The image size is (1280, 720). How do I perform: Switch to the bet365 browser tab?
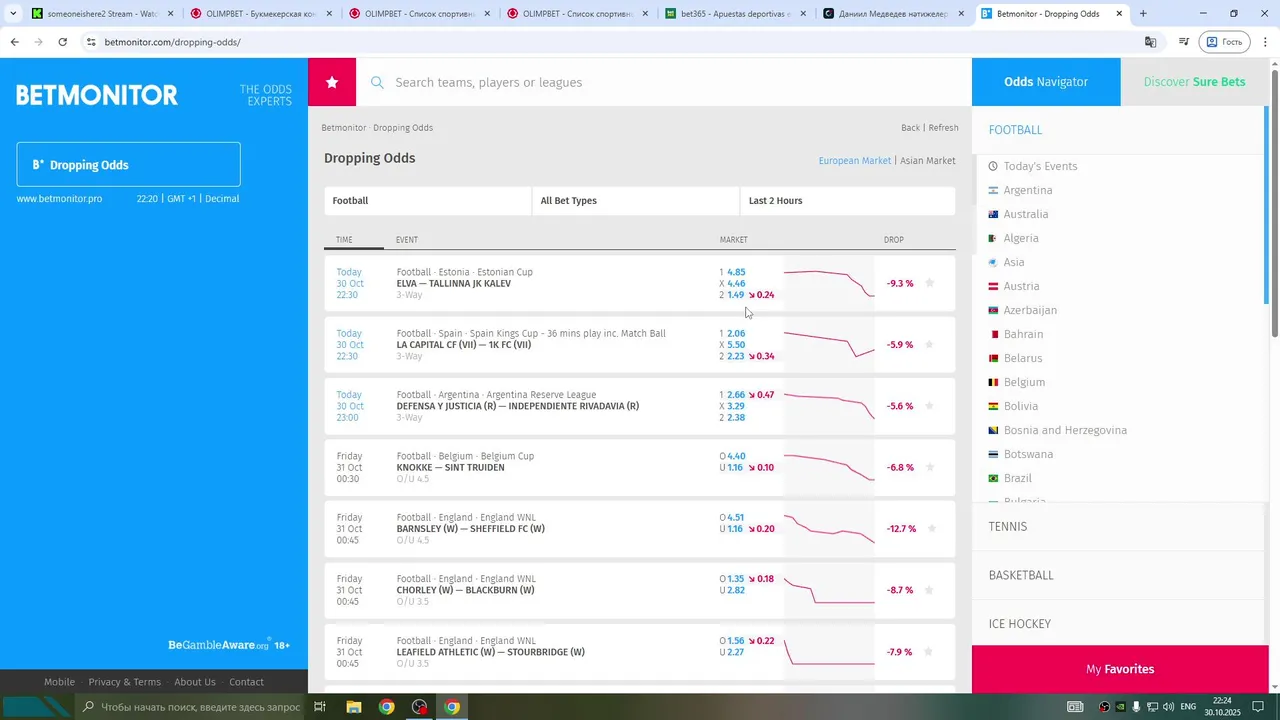735,14
